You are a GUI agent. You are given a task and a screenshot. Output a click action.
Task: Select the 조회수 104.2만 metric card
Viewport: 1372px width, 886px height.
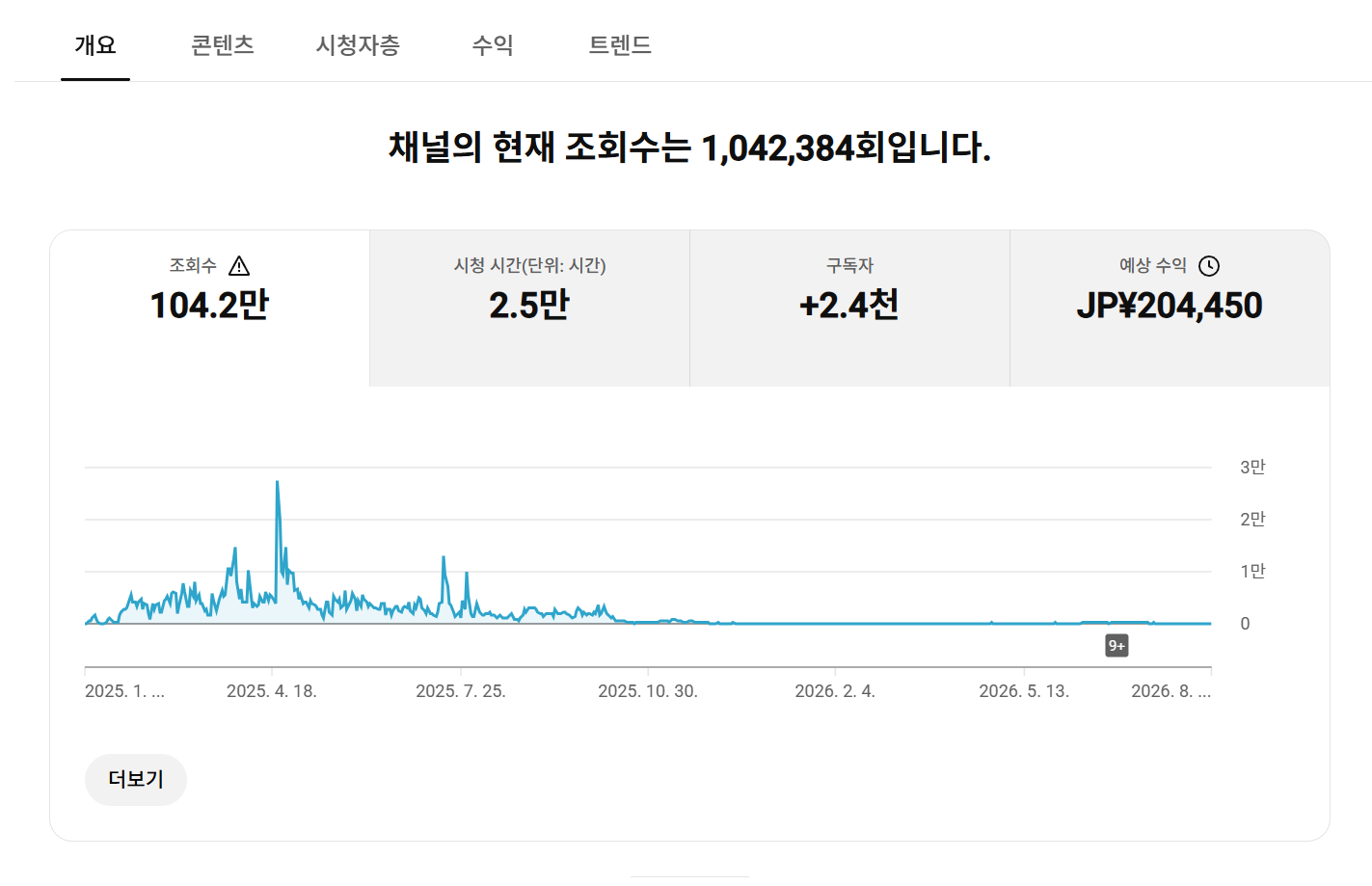click(209, 309)
